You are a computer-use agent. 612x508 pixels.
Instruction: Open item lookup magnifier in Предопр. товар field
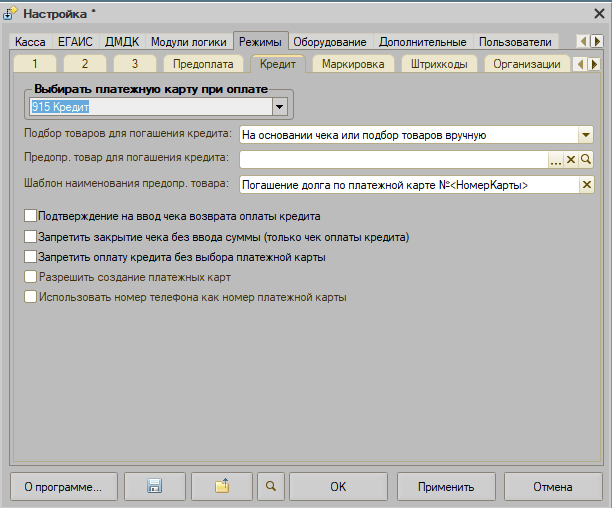(x=587, y=159)
